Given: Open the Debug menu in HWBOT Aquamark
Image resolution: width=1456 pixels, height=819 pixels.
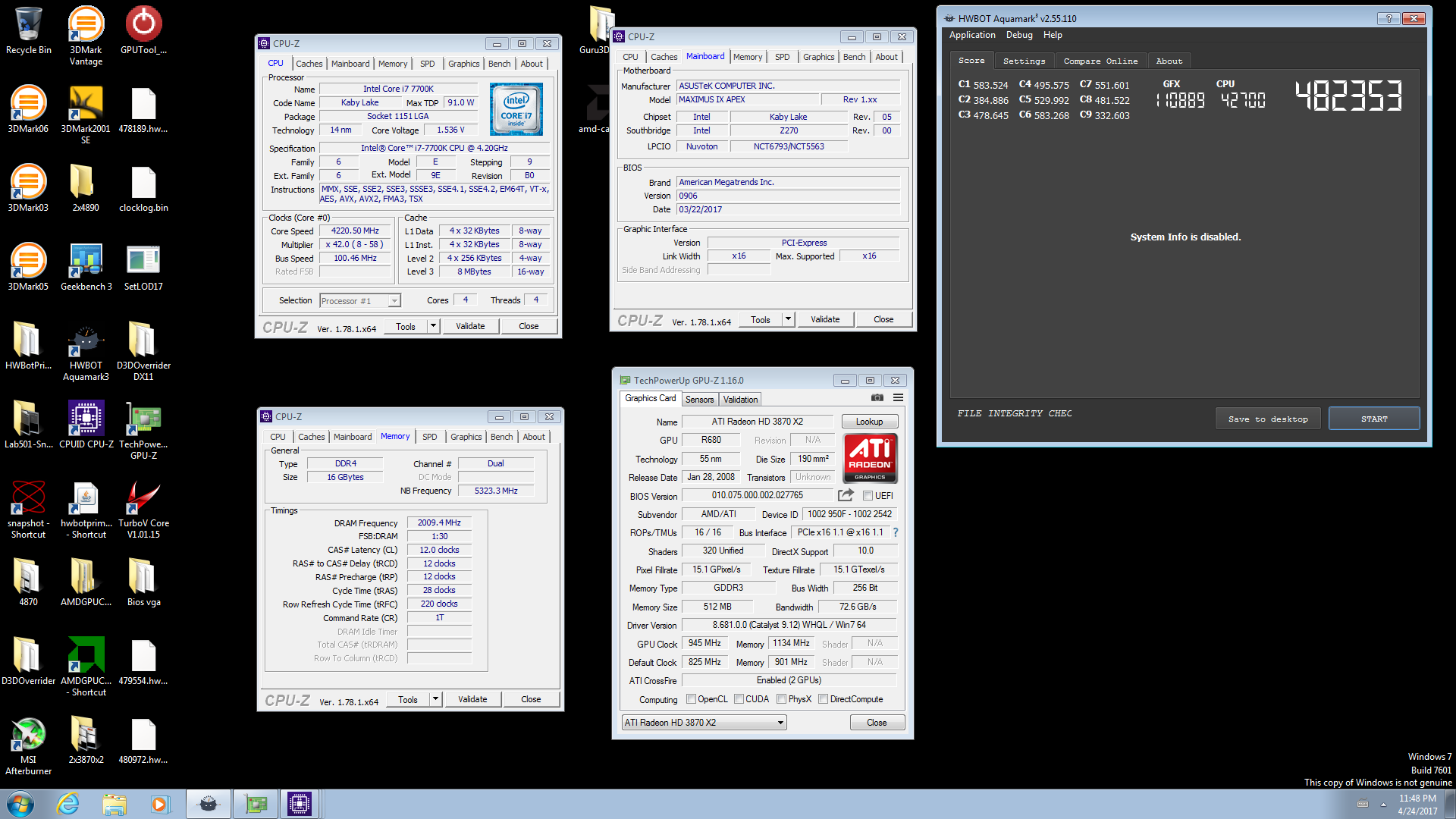Looking at the screenshot, I should (x=1019, y=35).
